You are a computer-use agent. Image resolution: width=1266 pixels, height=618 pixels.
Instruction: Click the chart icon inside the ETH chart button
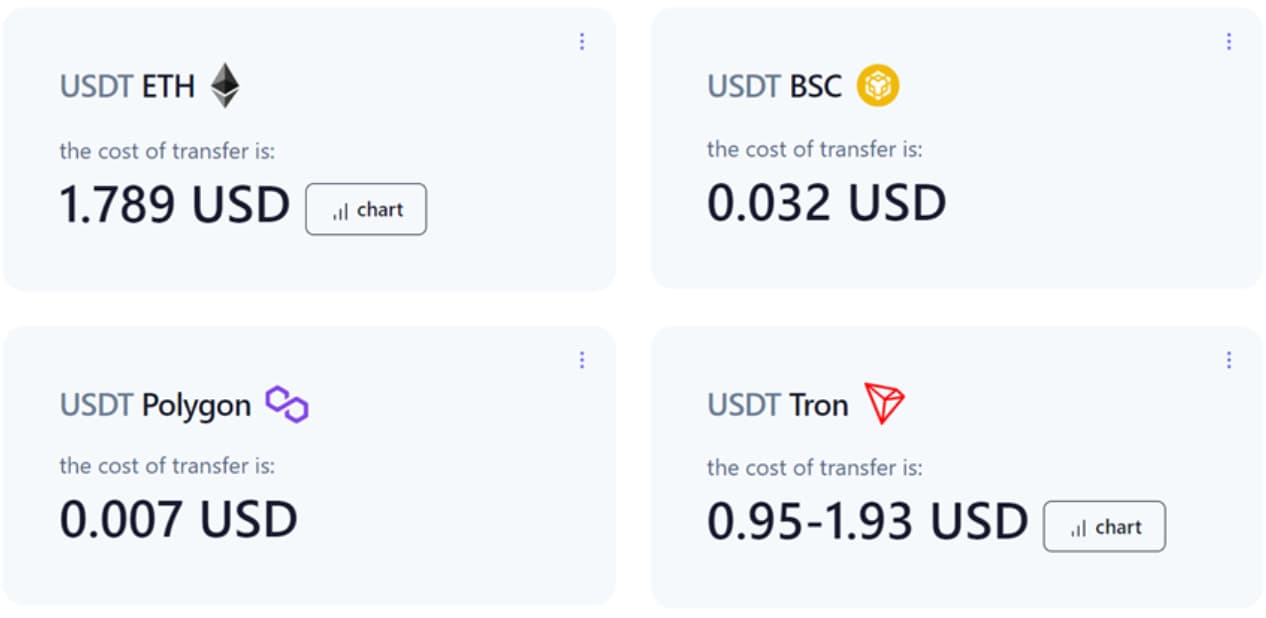[x=338, y=210]
